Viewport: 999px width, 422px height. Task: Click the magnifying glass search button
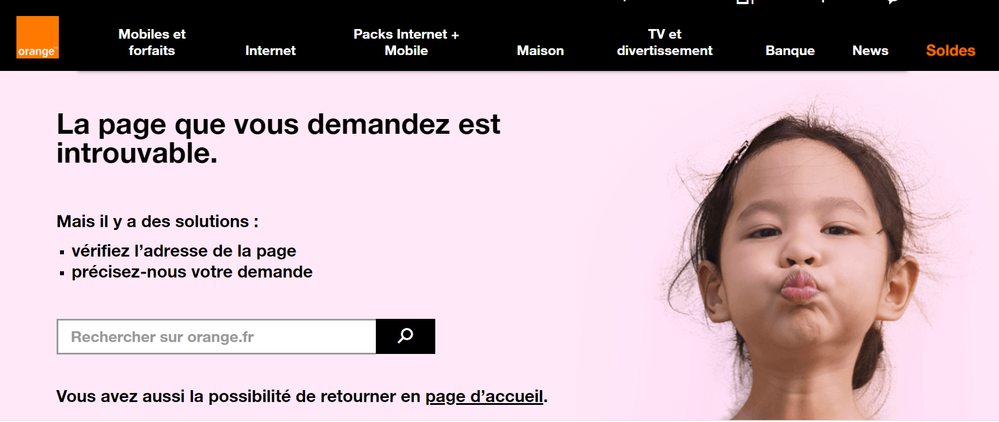pyautogui.click(x=405, y=337)
